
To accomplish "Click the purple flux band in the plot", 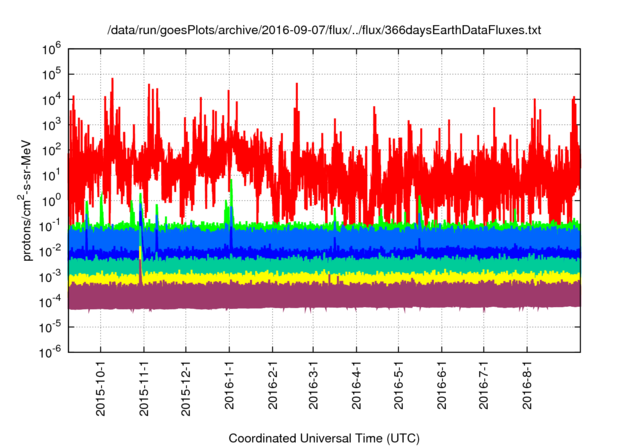I will coord(324,296).
